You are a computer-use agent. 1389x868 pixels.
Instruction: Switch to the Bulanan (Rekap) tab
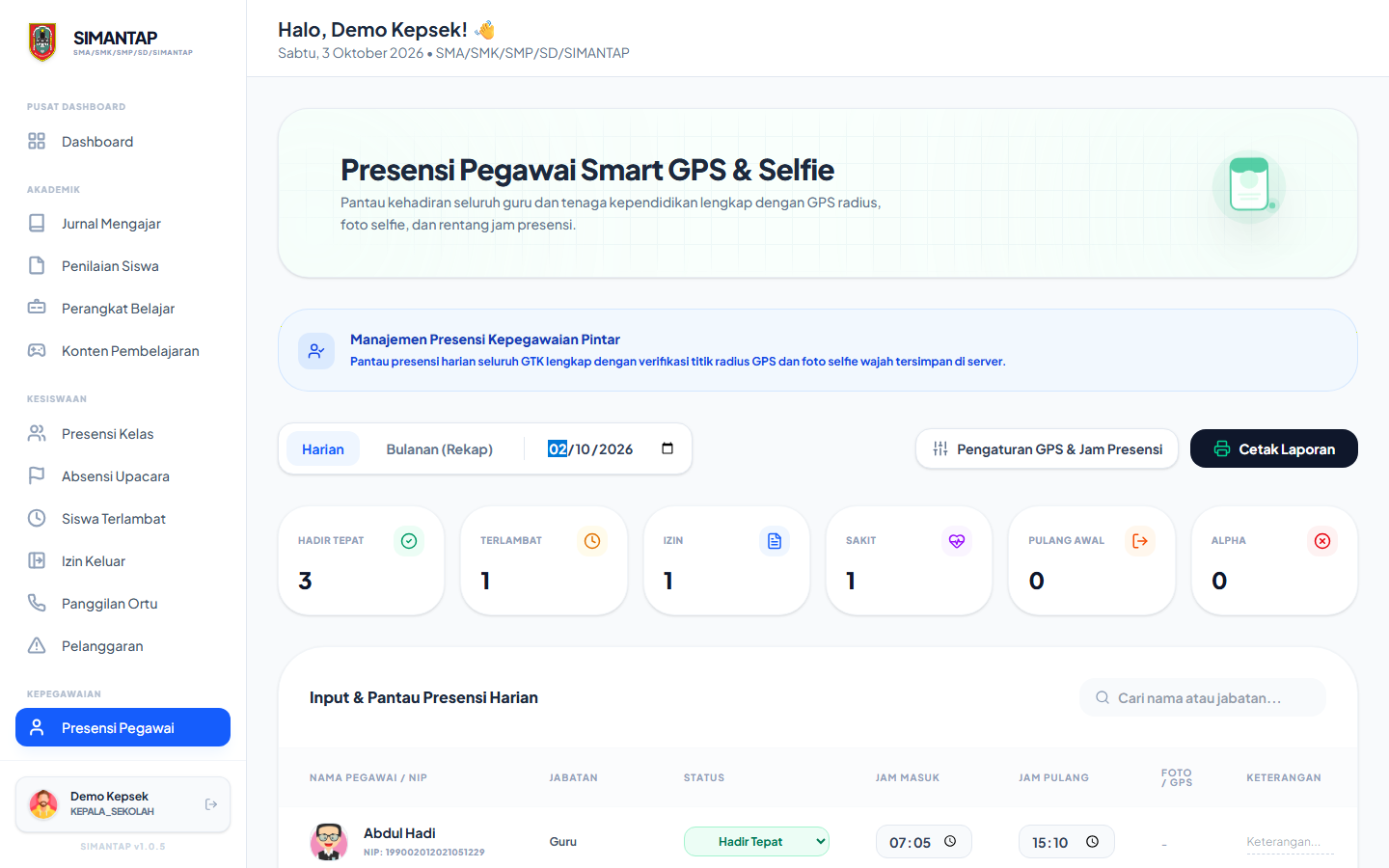click(440, 449)
